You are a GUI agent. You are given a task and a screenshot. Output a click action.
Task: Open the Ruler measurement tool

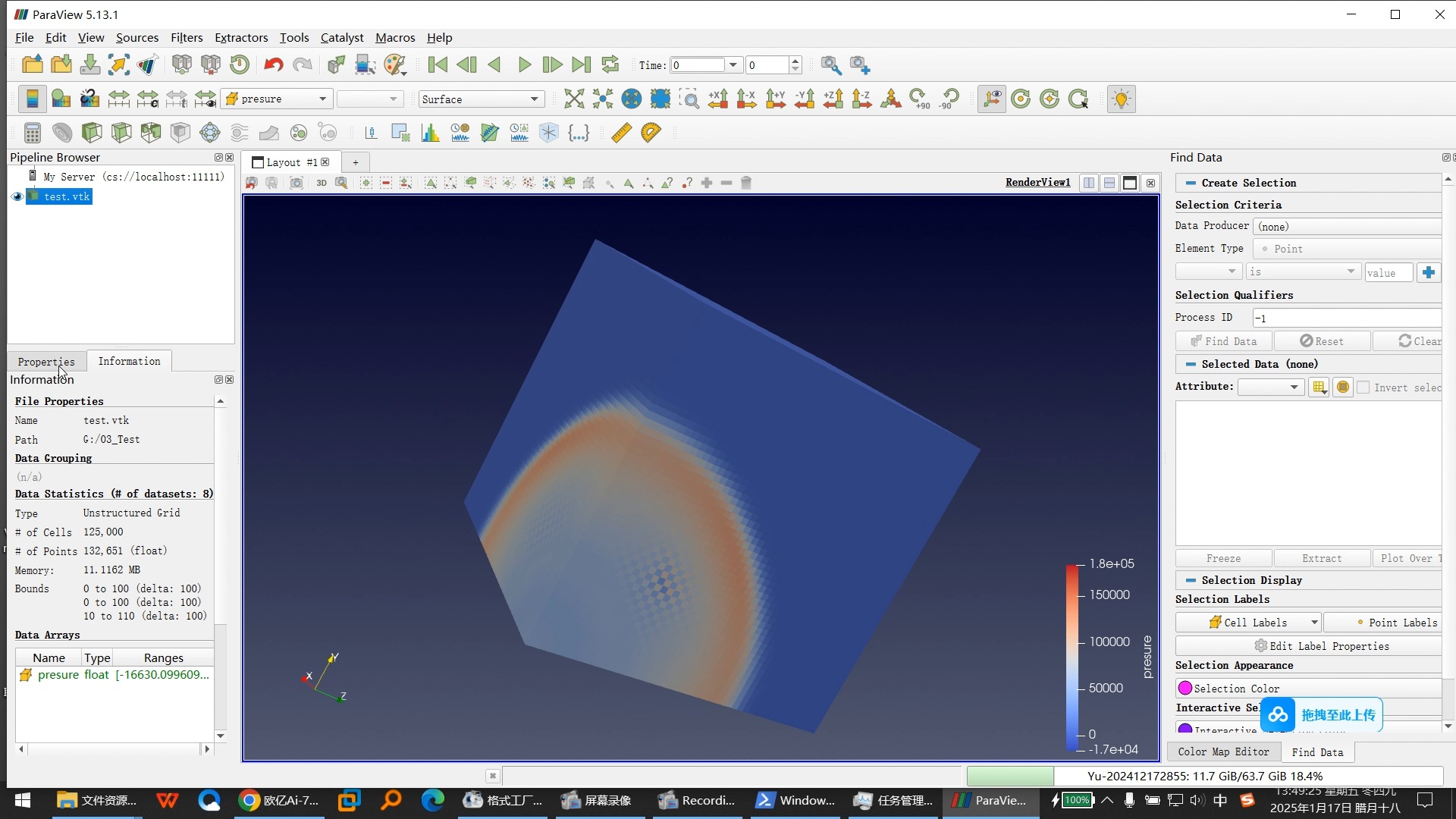tap(621, 133)
